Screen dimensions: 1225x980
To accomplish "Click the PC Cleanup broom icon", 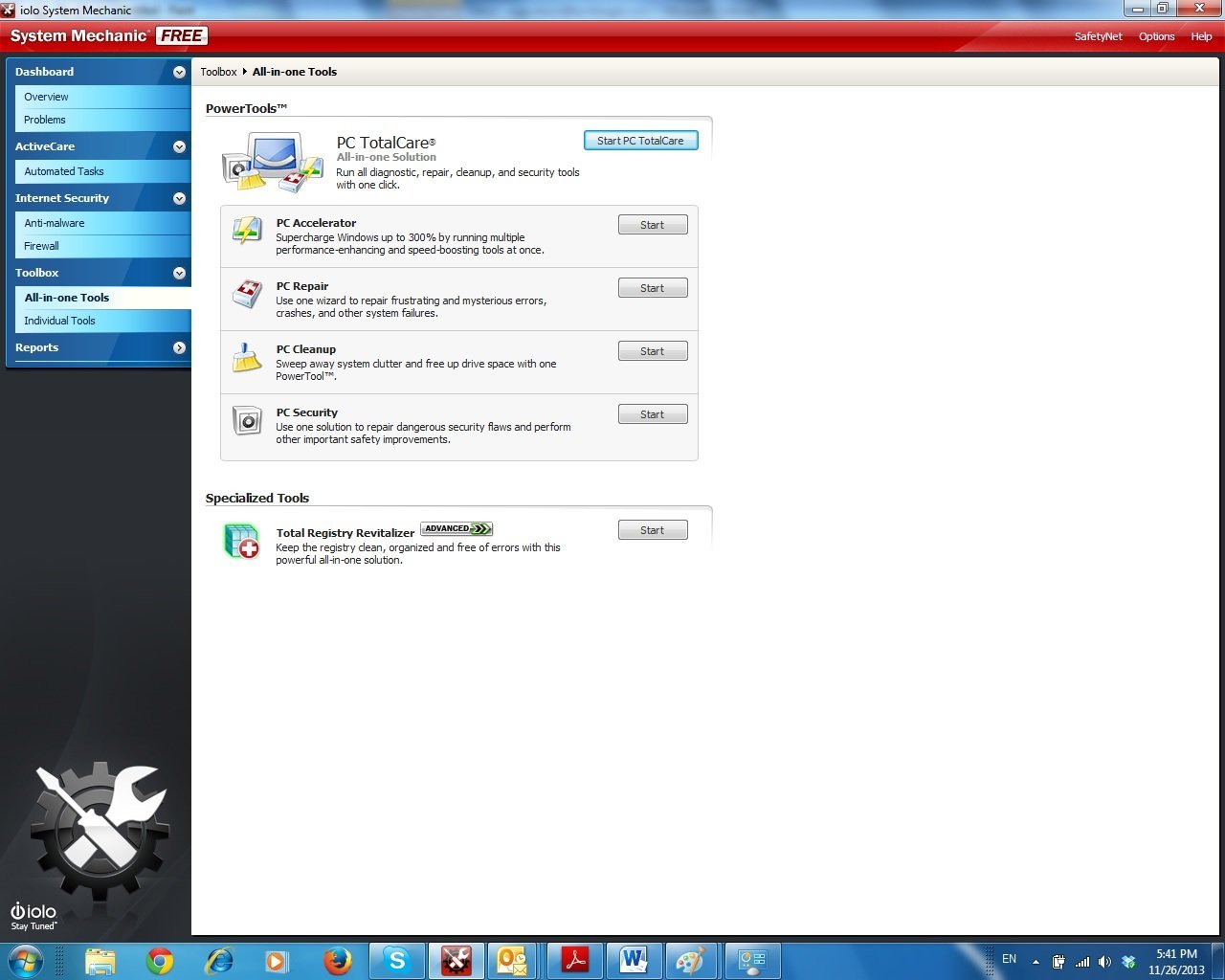I will coord(247,358).
